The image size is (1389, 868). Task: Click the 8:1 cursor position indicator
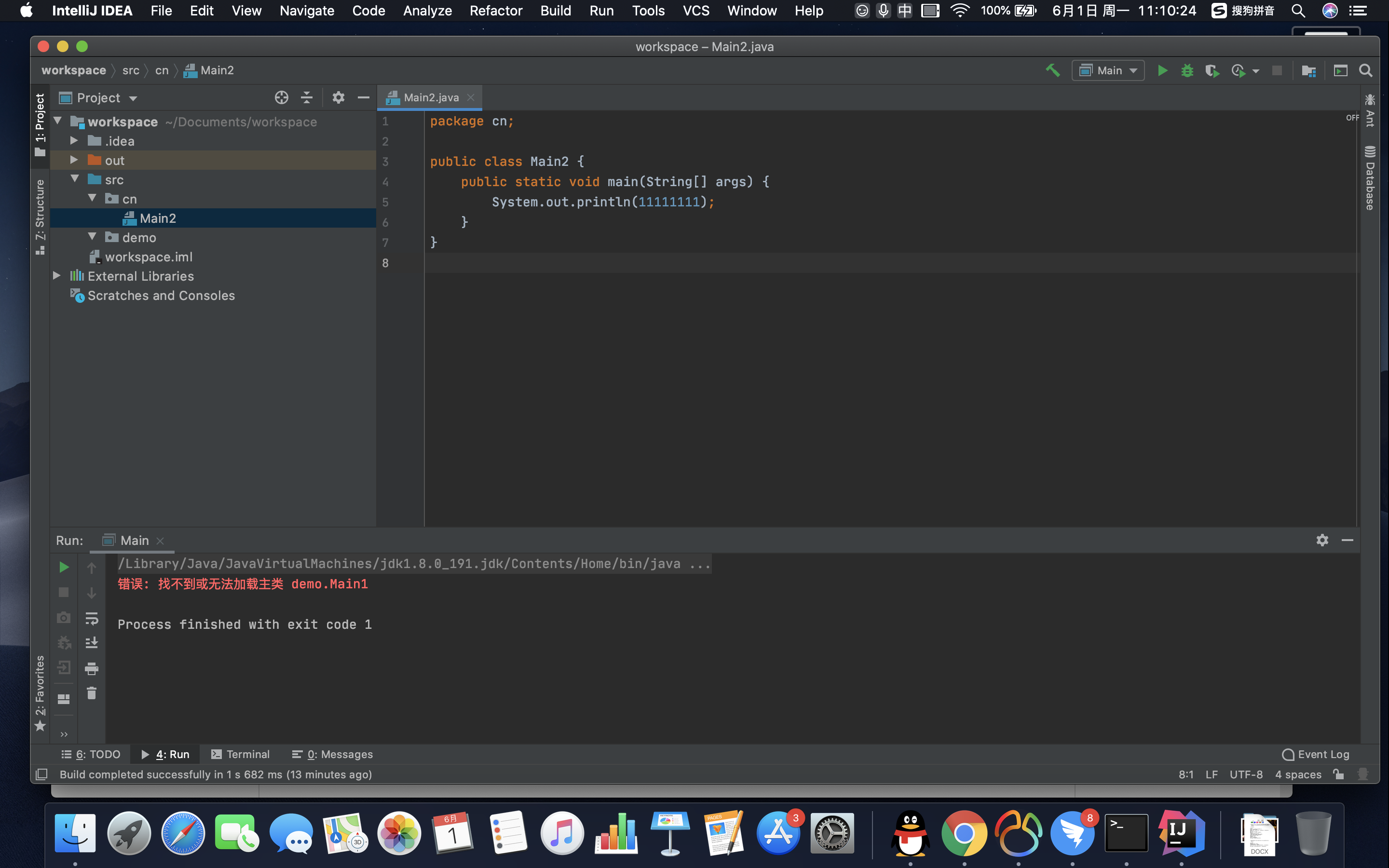coord(1186,774)
